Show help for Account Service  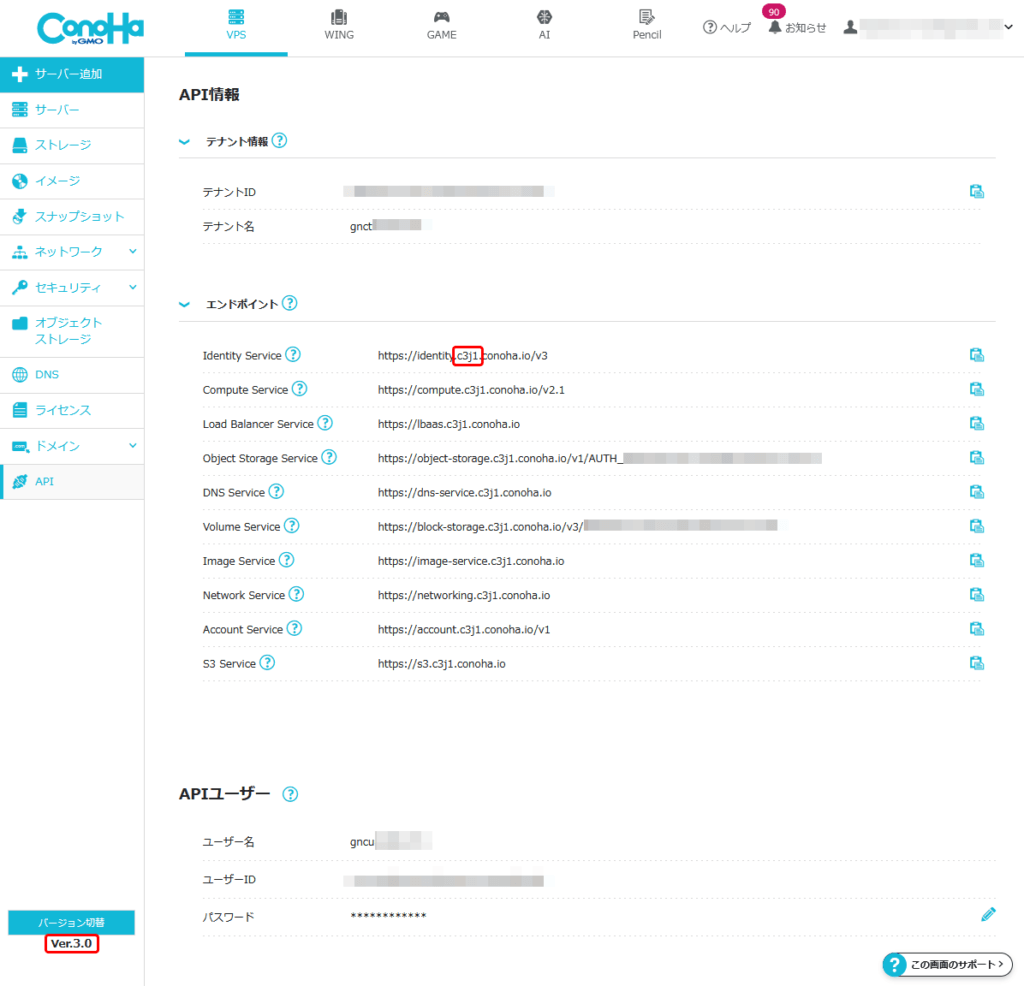pyautogui.click(x=295, y=628)
